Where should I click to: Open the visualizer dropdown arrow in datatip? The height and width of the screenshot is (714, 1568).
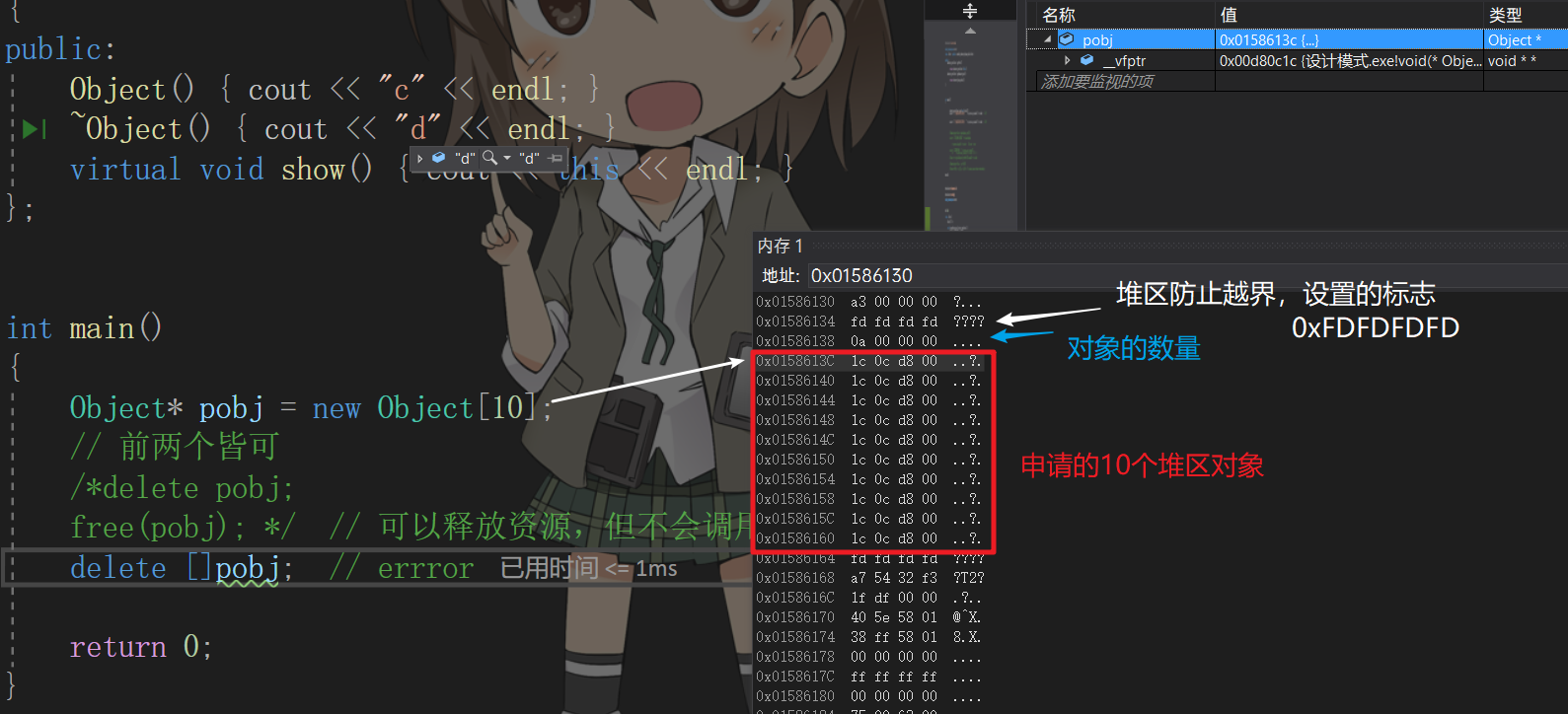(507, 158)
